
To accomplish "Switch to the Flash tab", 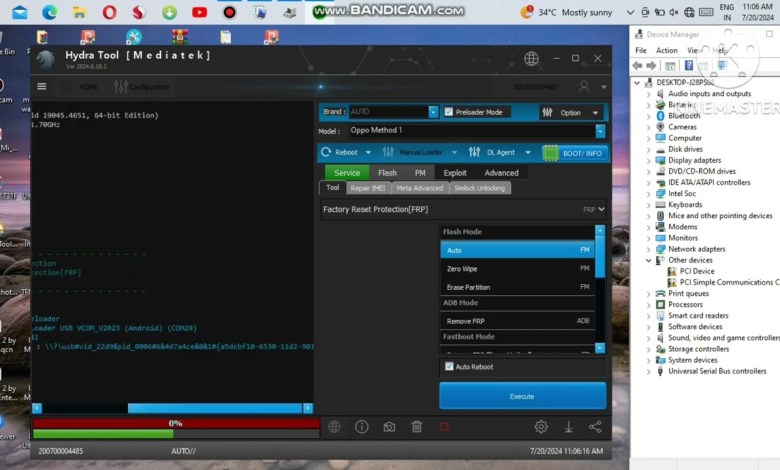I will [x=387, y=173].
